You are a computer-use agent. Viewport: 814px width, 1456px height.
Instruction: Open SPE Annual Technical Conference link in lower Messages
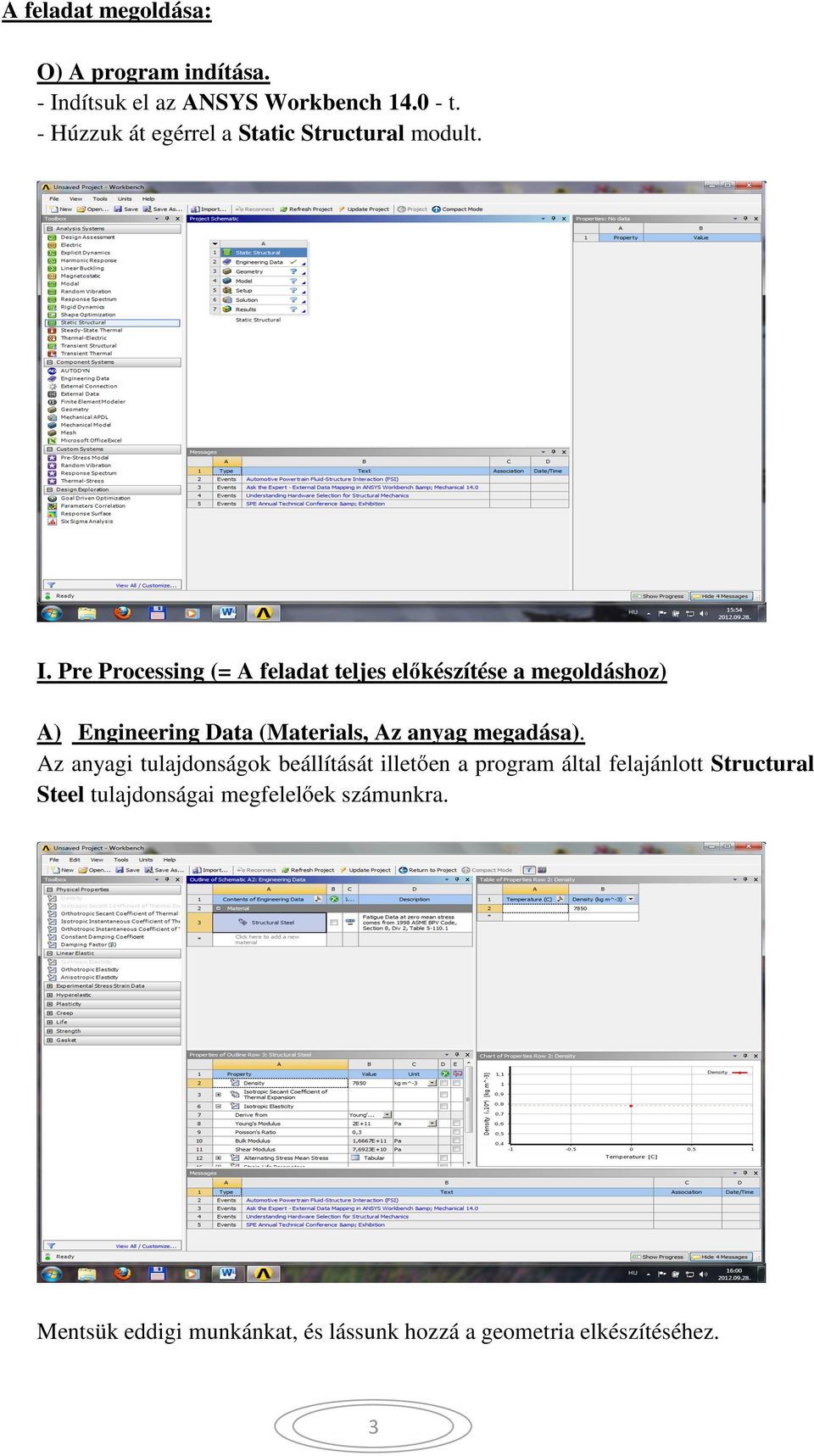pos(315,1224)
